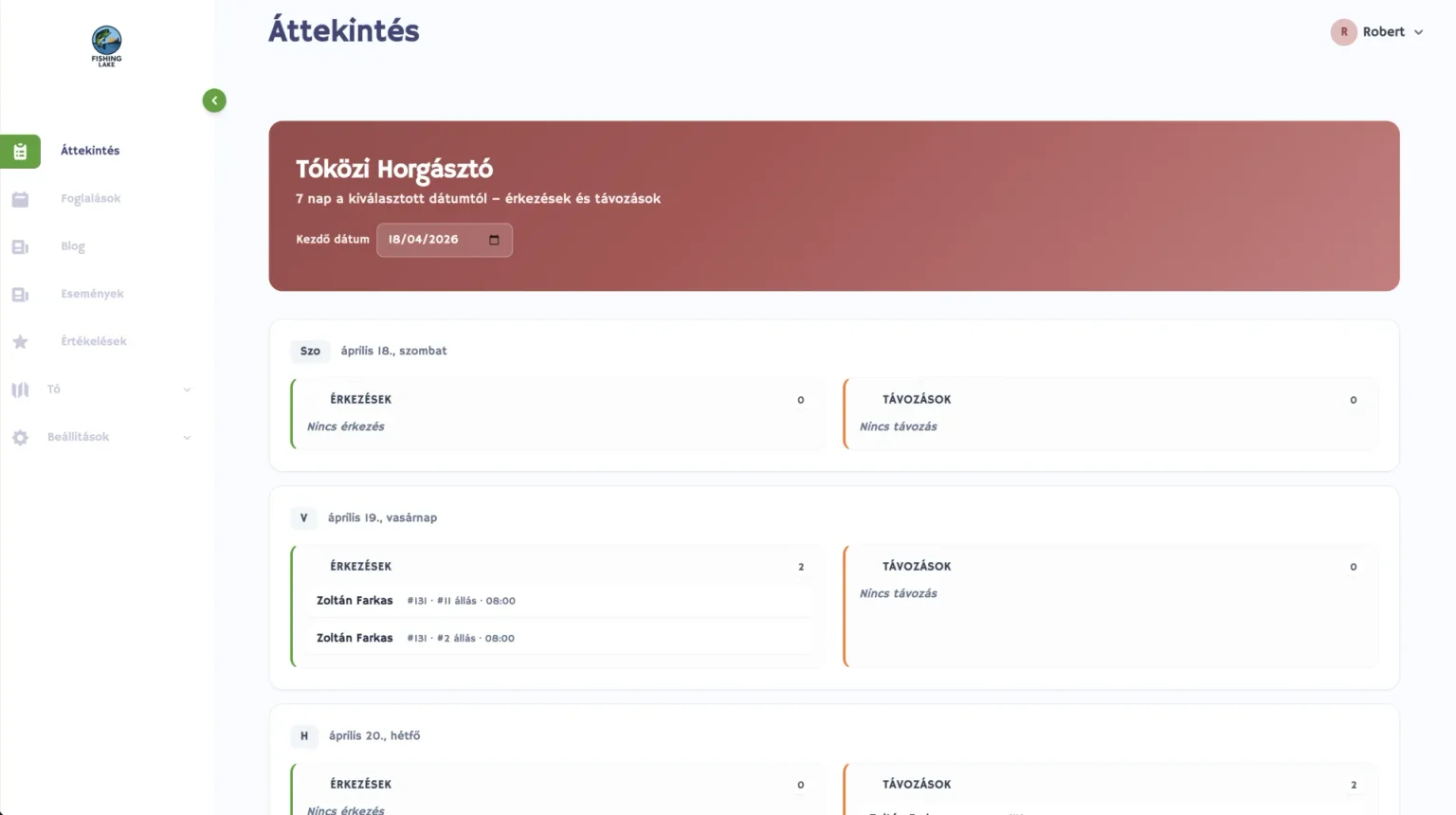1456x815 pixels.
Task: Click 'Nincs érkezés' under április 18
Action: point(345,426)
